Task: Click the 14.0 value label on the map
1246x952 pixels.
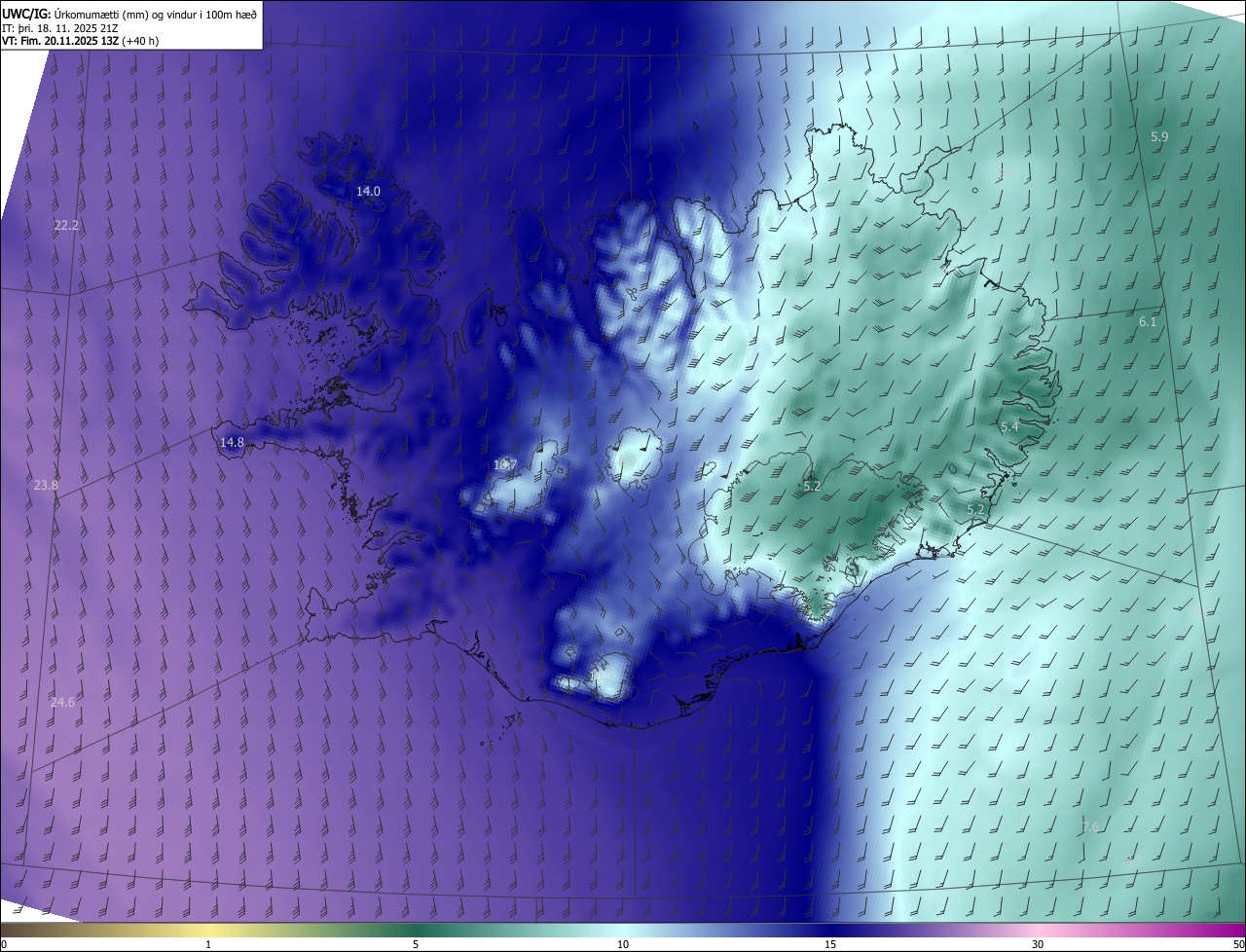Action: point(368,191)
